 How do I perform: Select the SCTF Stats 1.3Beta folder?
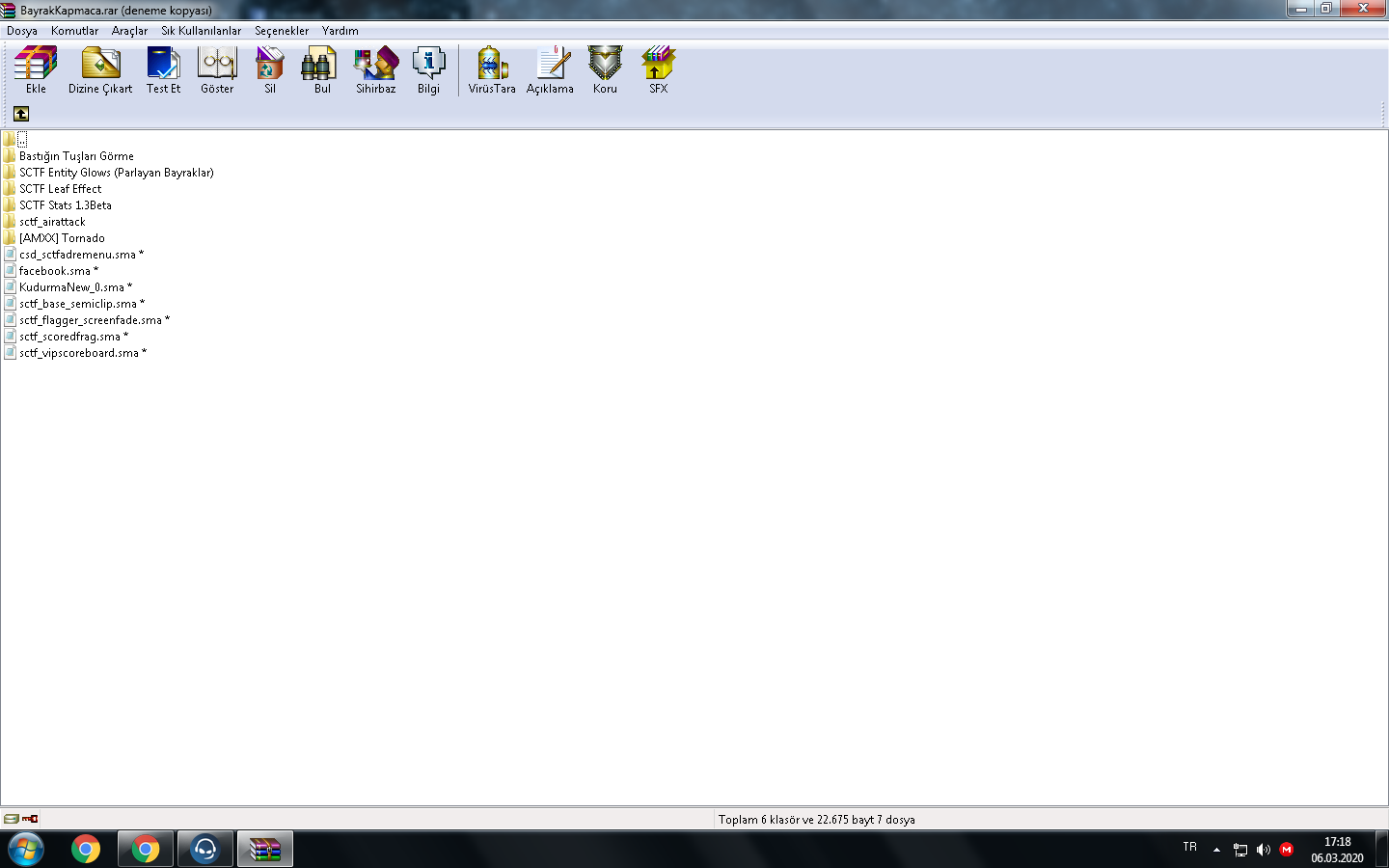[66, 205]
